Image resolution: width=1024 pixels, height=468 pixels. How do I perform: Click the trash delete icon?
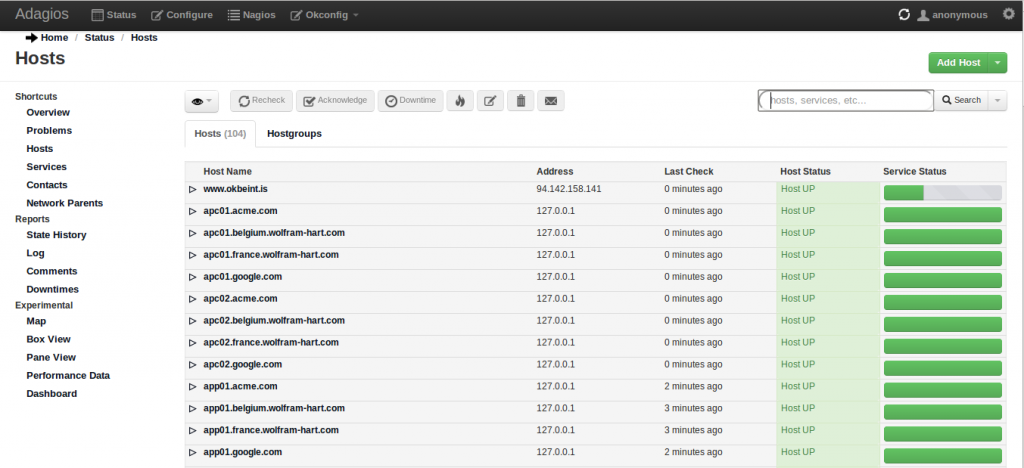click(x=520, y=101)
